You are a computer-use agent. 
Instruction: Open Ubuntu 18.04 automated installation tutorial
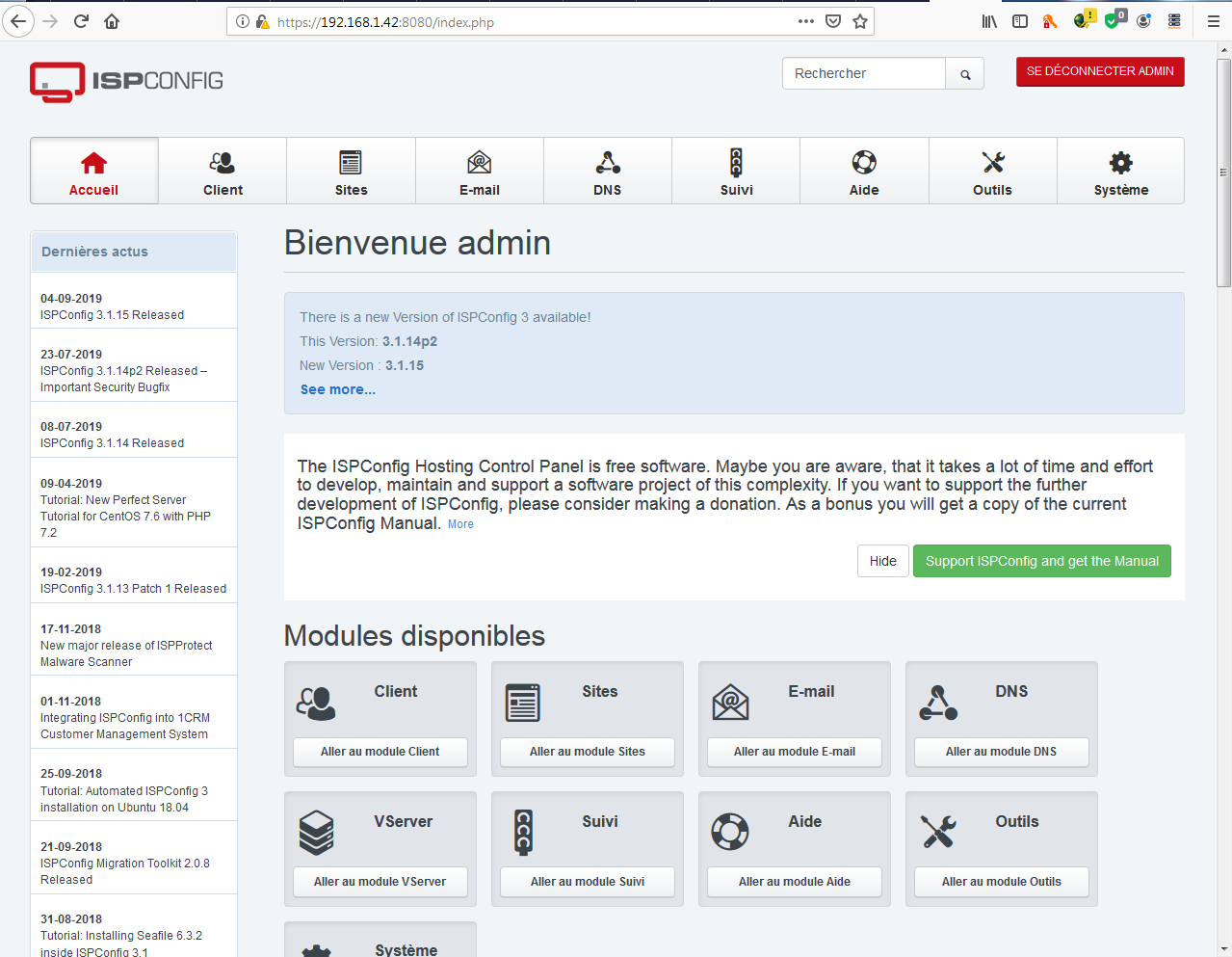coord(124,799)
